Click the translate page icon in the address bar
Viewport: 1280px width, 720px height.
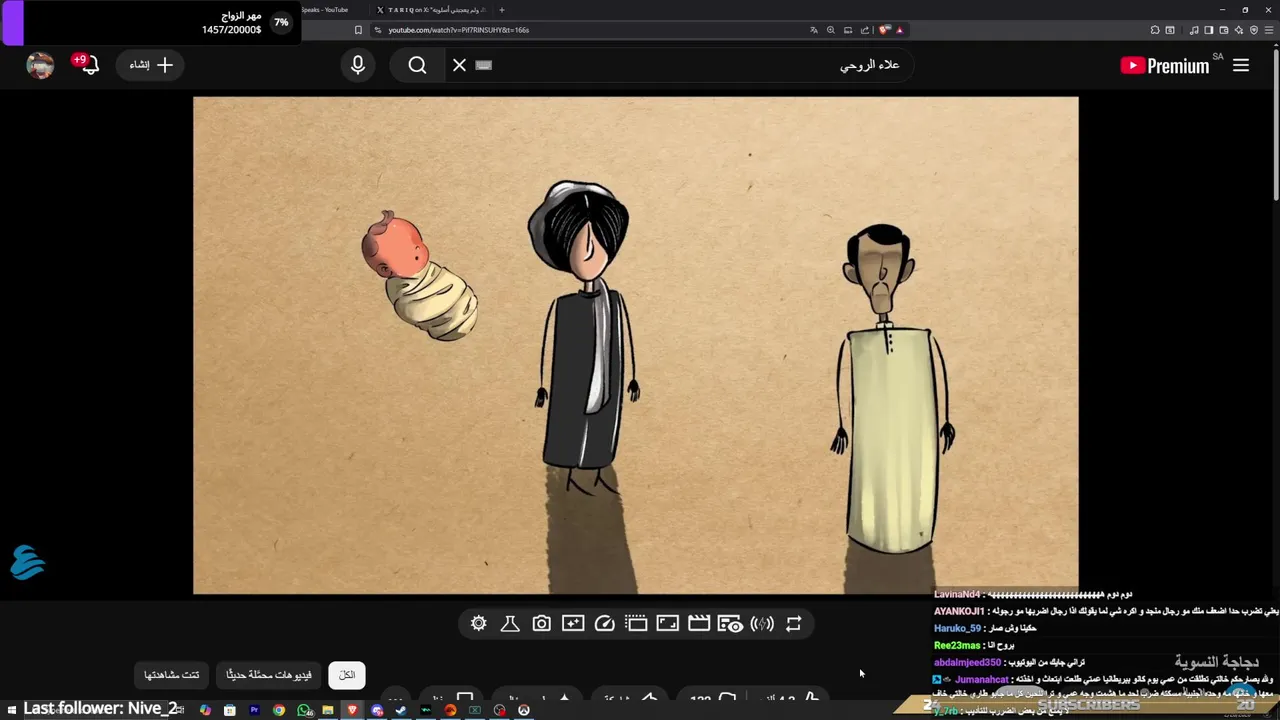(814, 30)
